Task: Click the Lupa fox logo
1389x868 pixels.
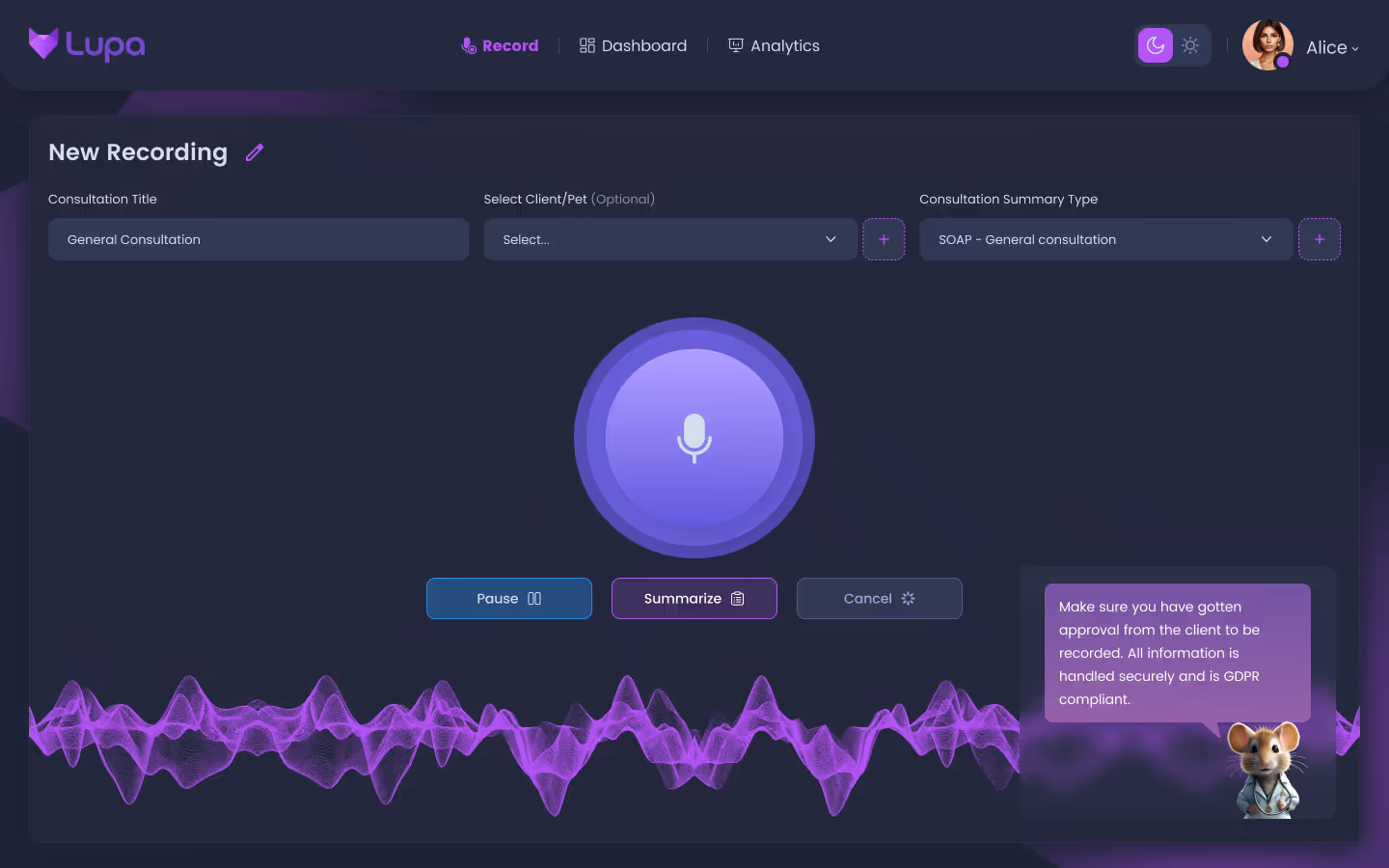Action: [x=87, y=44]
